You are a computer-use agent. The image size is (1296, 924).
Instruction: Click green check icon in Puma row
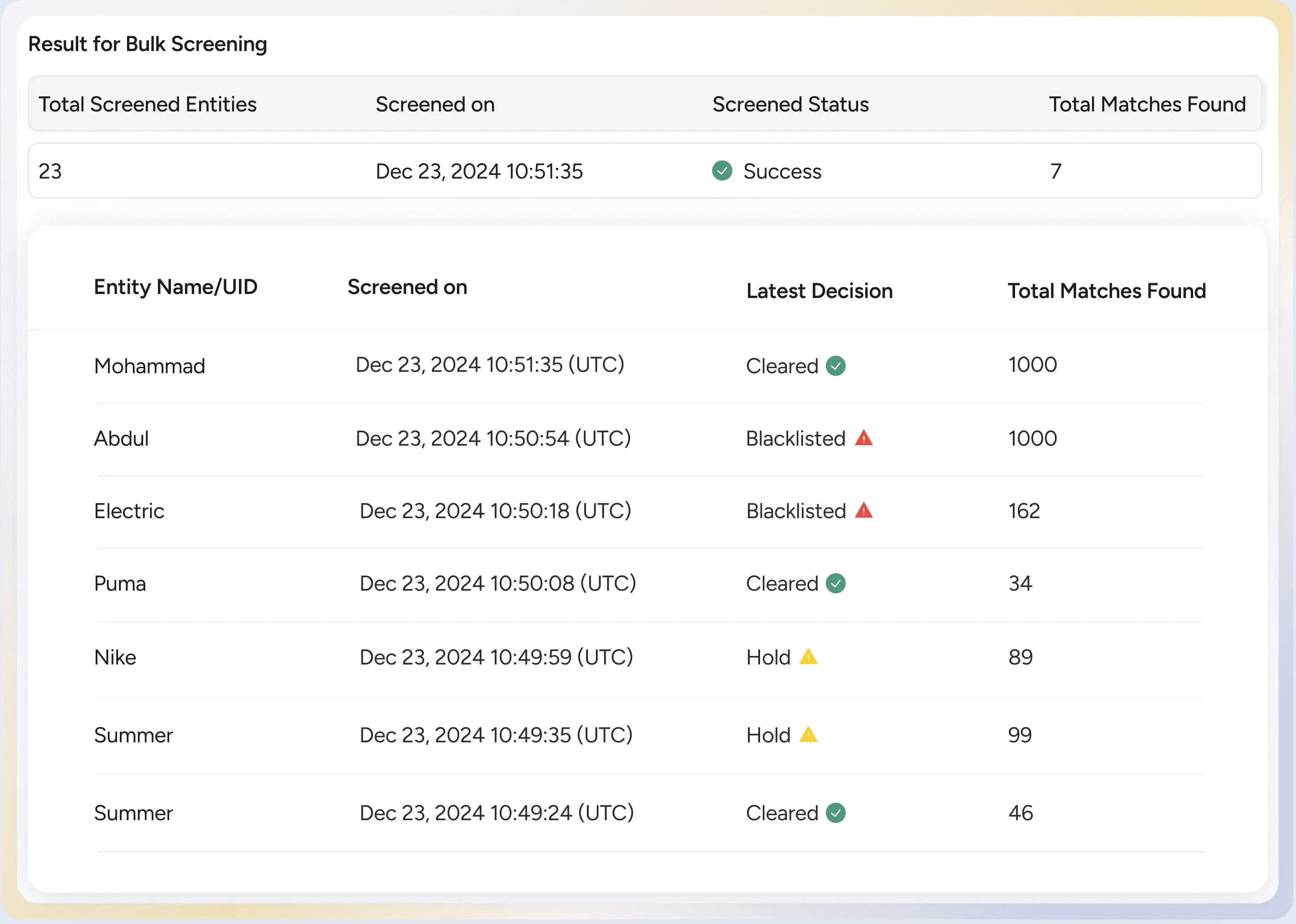tap(835, 583)
